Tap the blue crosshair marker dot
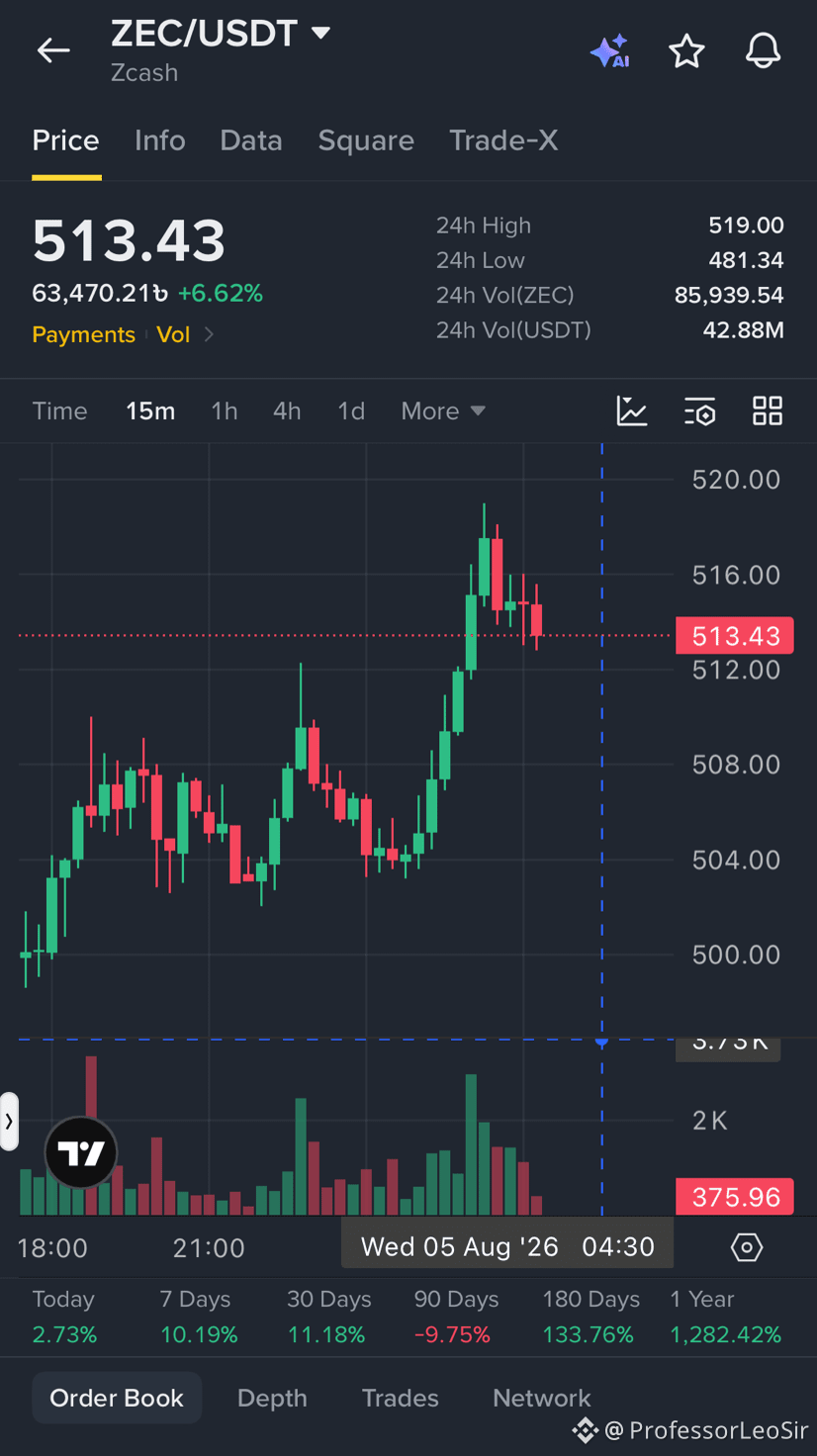Viewport: 817px width, 1456px height. (x=601, y=1042)
